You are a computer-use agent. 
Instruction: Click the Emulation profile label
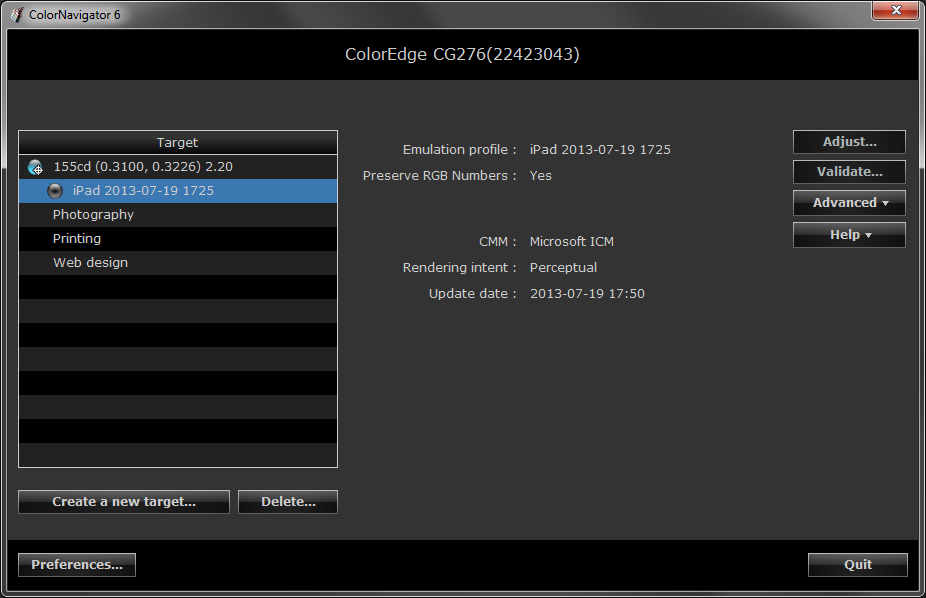(459, 150)
